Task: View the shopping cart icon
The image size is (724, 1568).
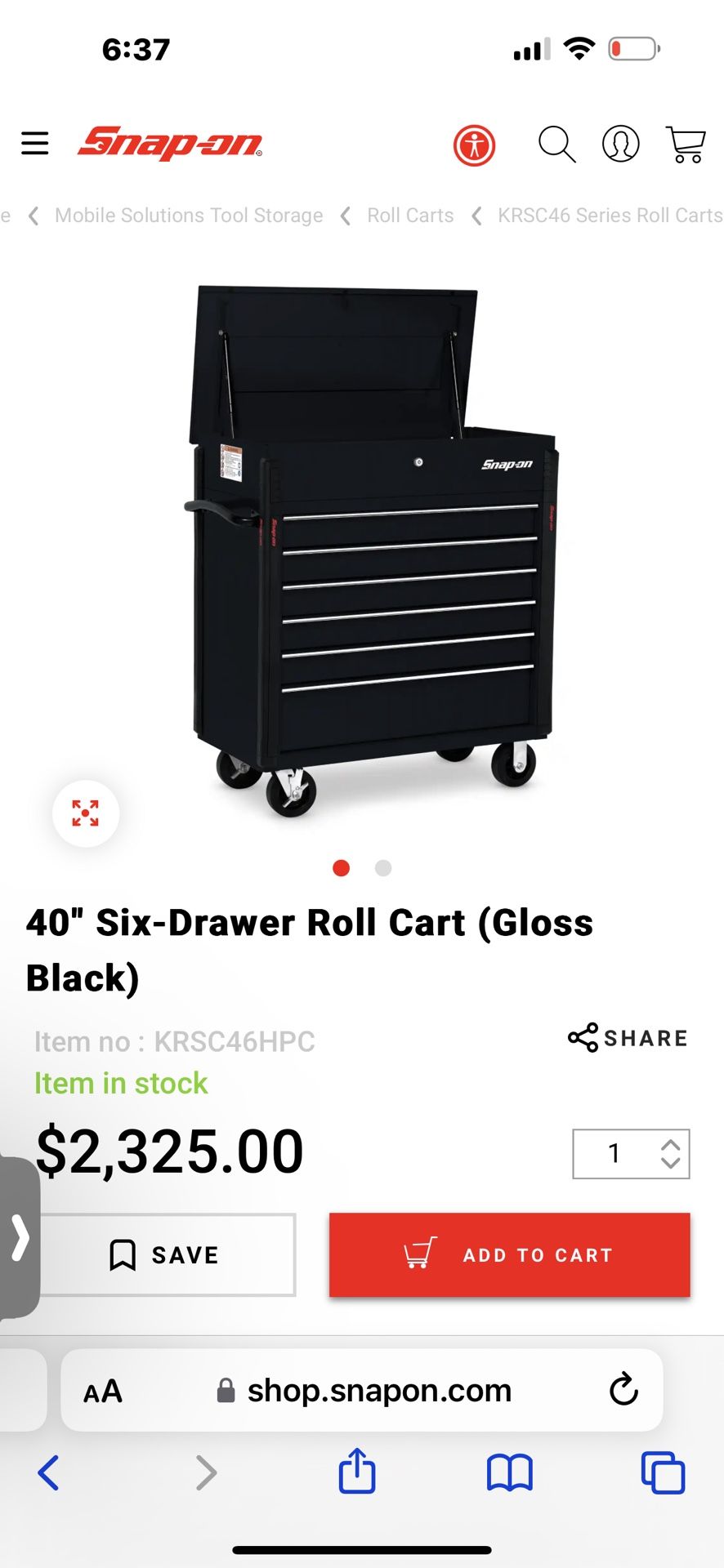Action: [686, 145]
